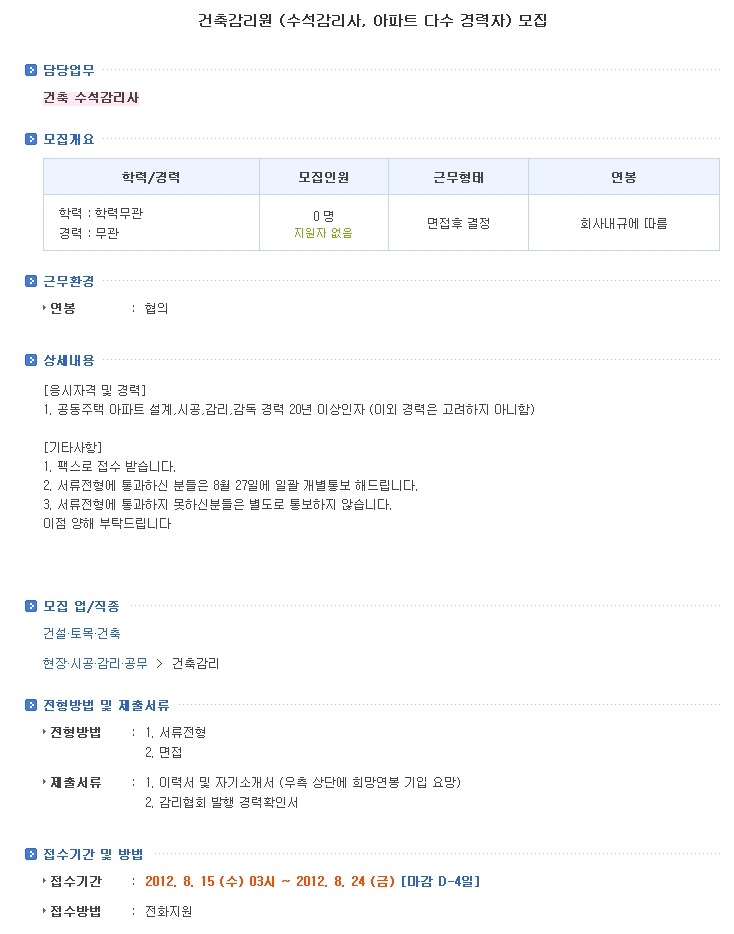The image size is (734, 934).
Task: Select the job posting title heading
Action: pos(372,21)
